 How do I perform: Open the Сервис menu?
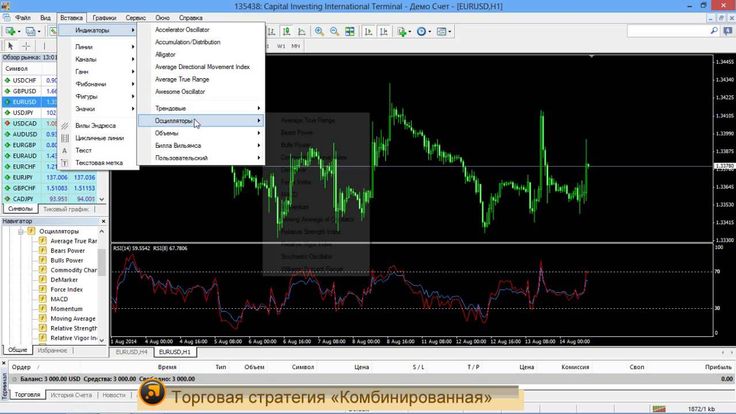click(138, 18)
